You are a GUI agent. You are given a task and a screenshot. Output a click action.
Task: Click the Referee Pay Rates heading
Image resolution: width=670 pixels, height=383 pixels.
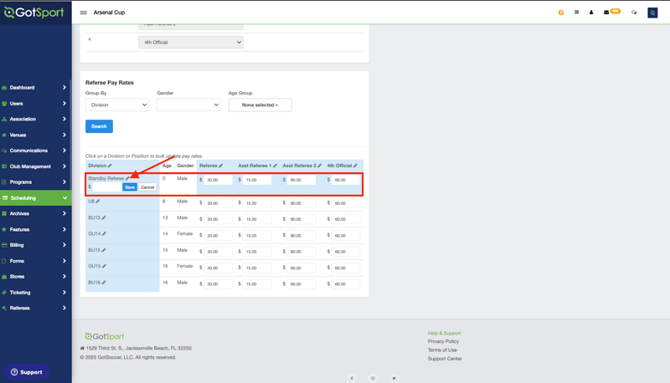click(109, 82)
